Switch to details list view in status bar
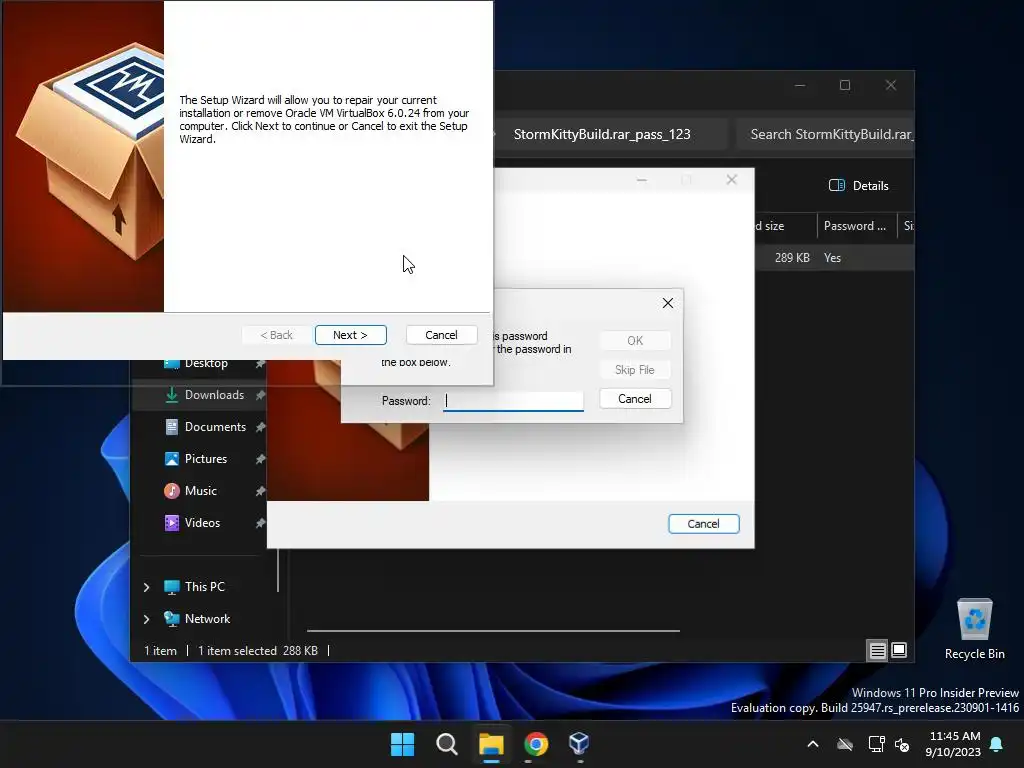Viewport: 1024px width, 768px height. (x=878, y=650)
